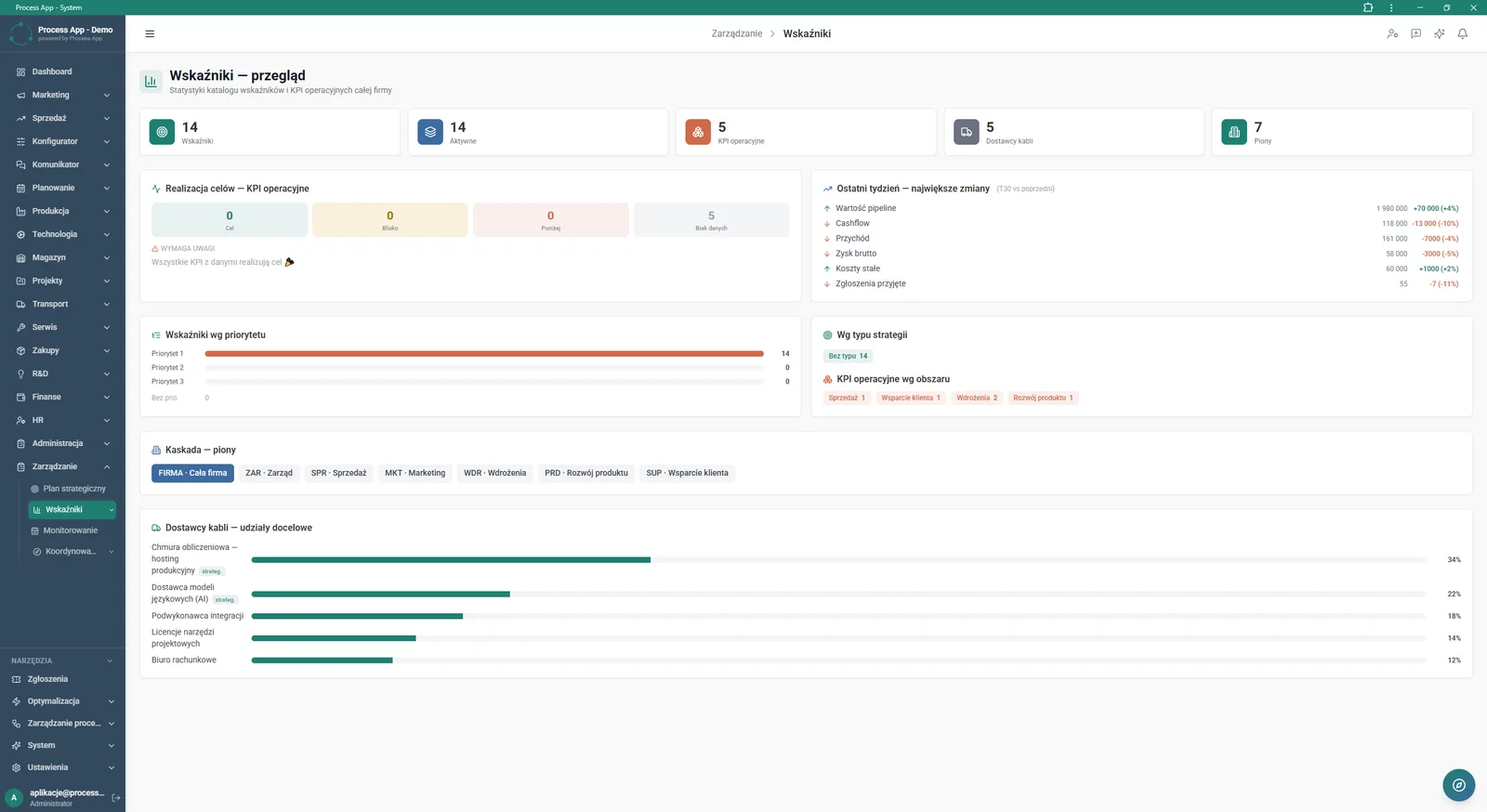Click the Brak danych status box
Image resolution: width=1487 pixels, height=812 pixels.
click(711, 220)
